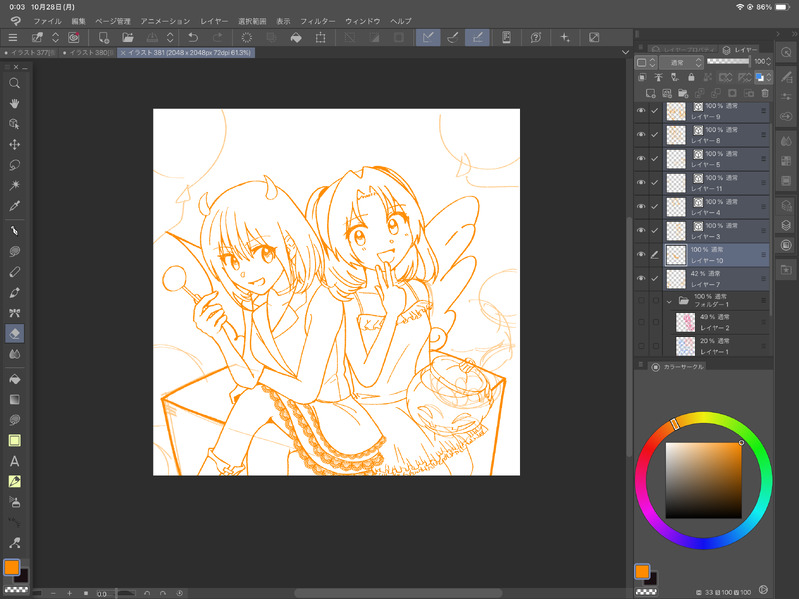
Task: Click the delete layer trash icon
Action: (x=765, y=93)
